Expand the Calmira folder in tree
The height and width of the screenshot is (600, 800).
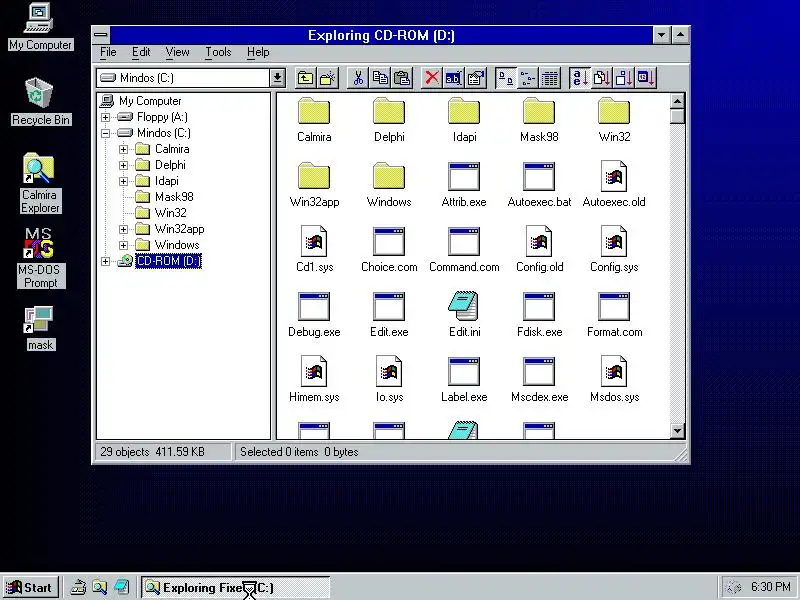click(x=123, y=149)
